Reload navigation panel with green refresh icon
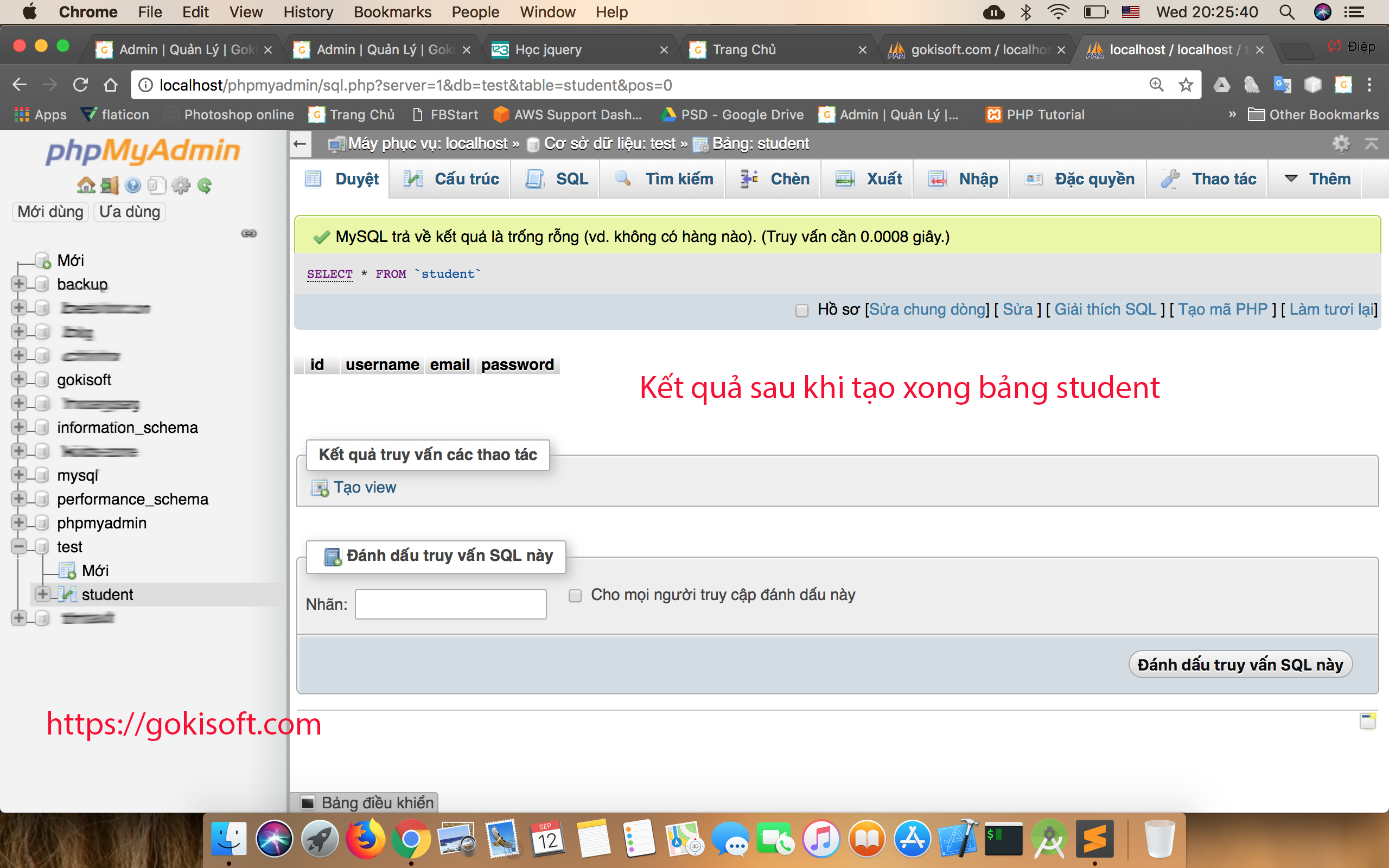 pos(205,186)
